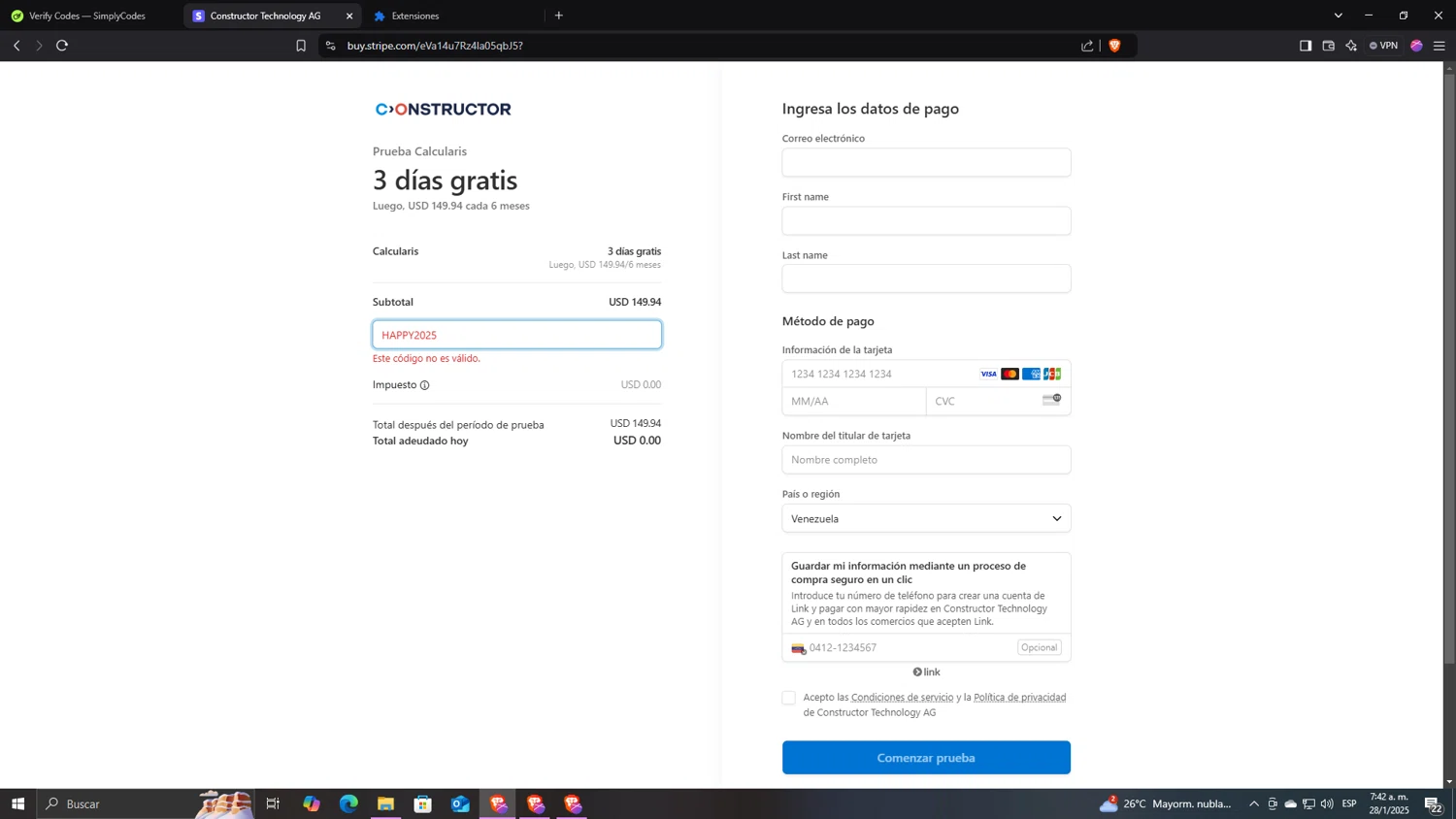The width and height of the screenshot is (1456, 819).
Task: Accept terms with the Acepto checkbox
Action: (x=789, y=698)
